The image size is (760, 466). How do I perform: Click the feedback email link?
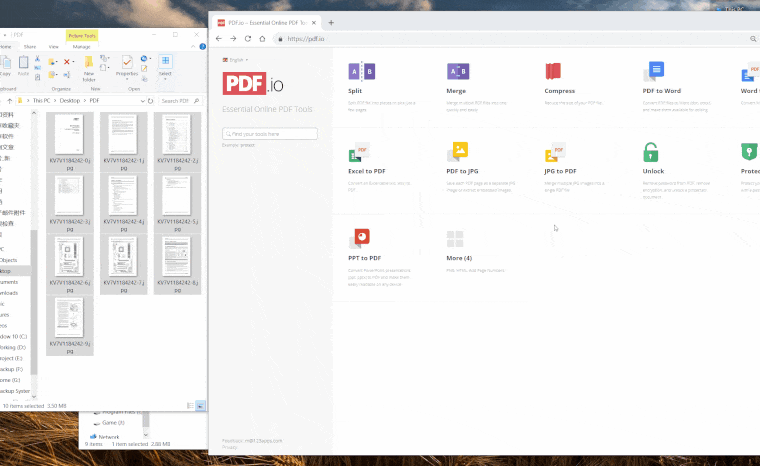pos(264,441)
